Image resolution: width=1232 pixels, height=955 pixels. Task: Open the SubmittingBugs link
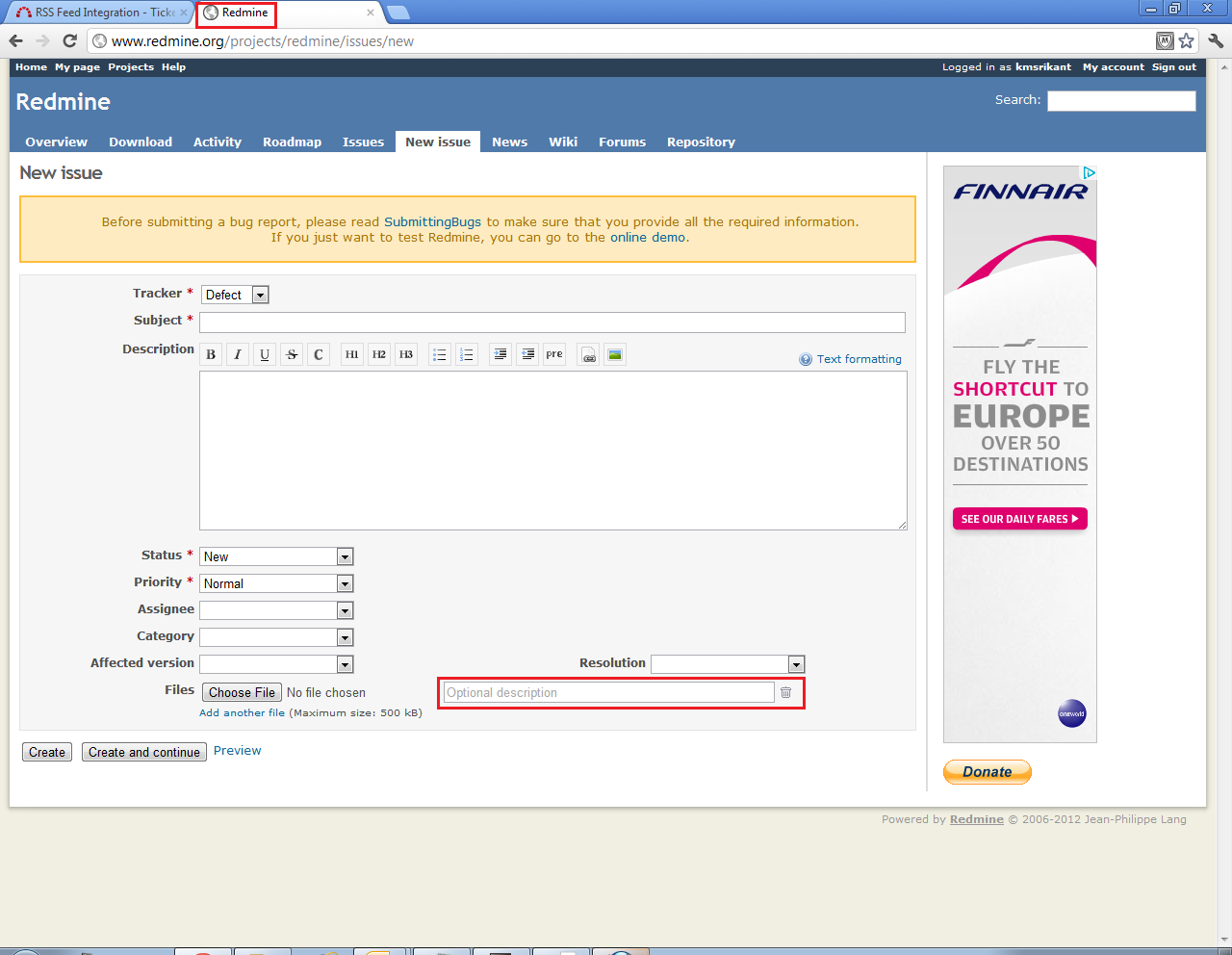[x=432, y=222]
